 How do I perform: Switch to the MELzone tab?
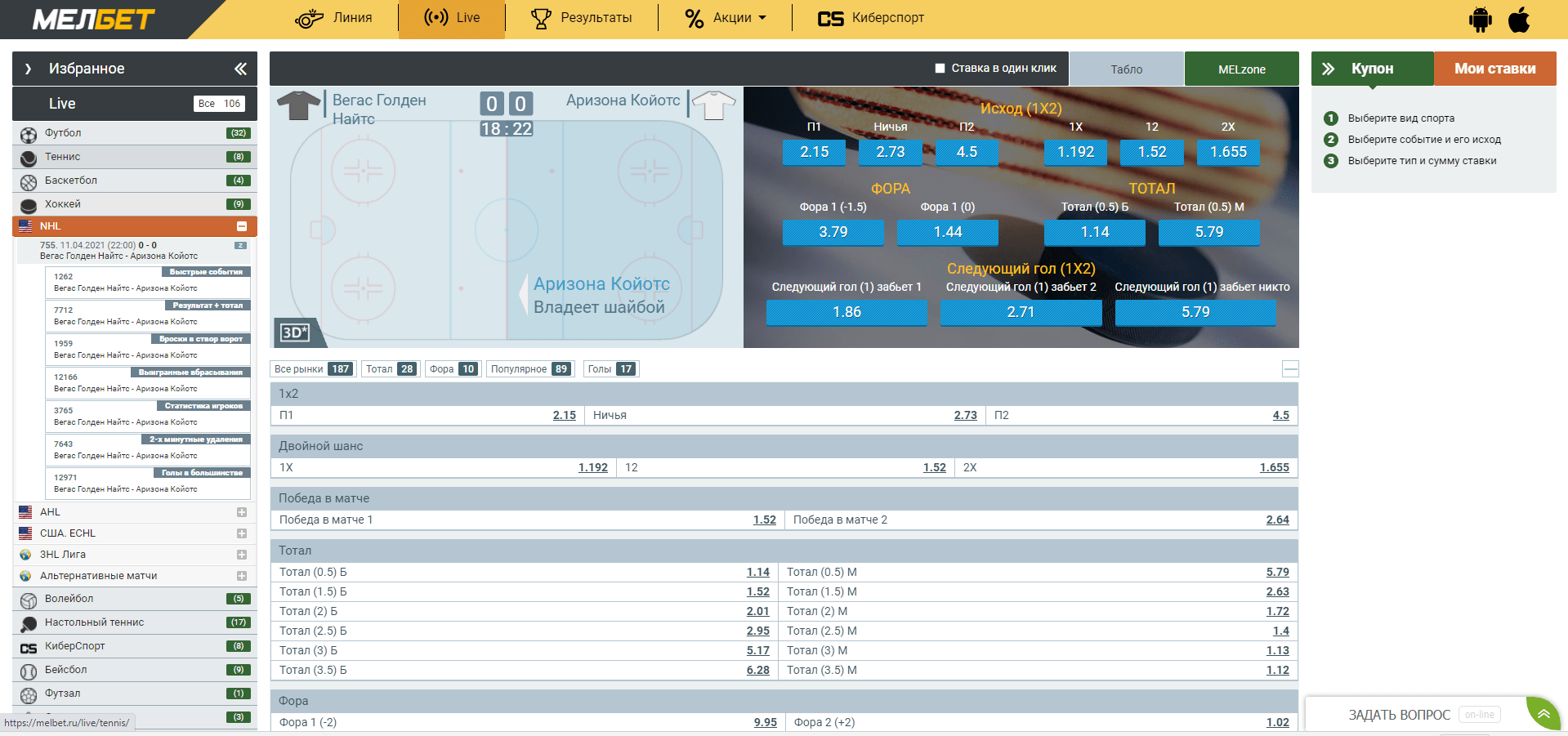pyautogui.click(x=1241, y=69)
